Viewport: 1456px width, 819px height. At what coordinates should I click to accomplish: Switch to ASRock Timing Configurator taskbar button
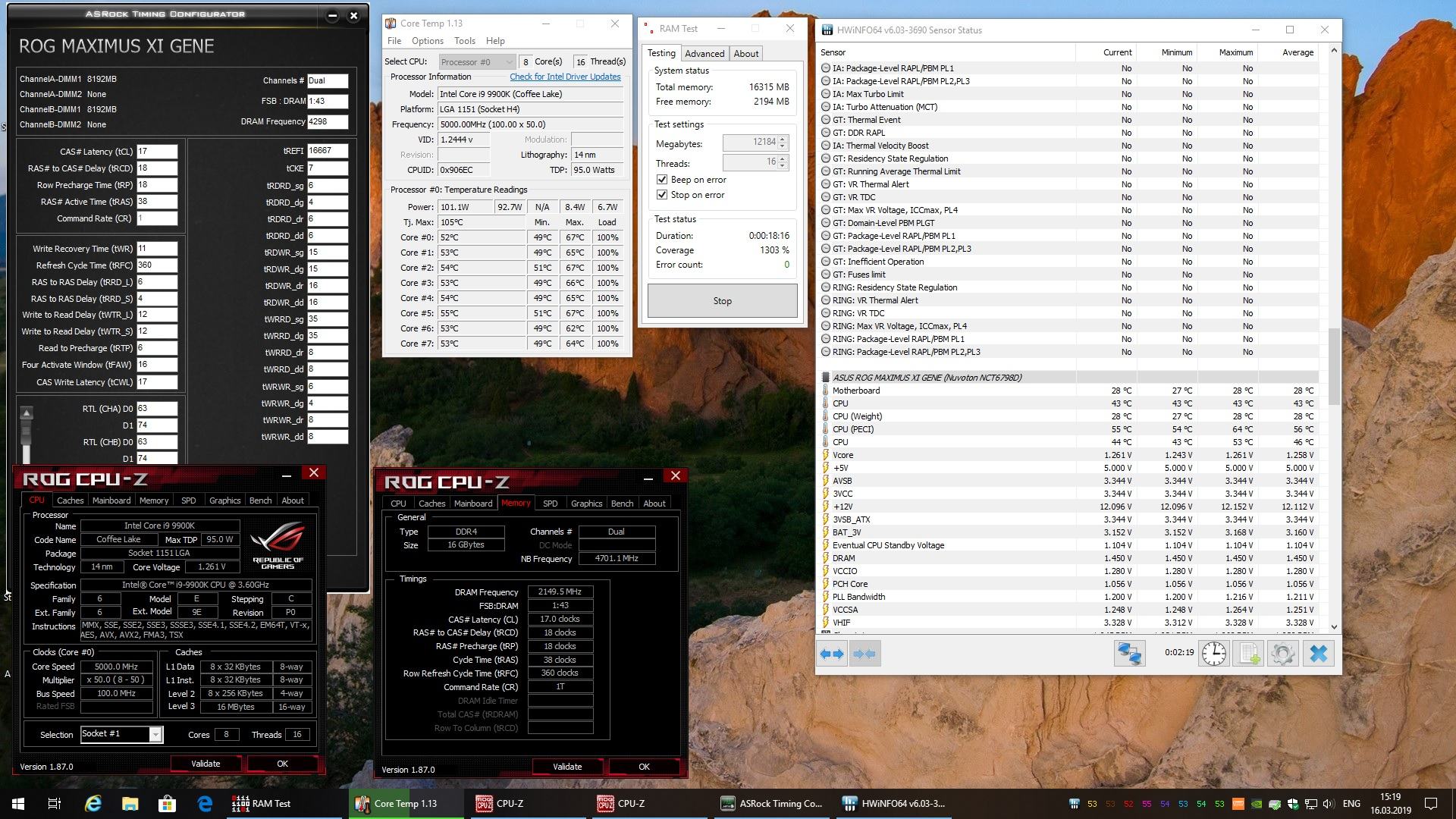(x=772, y=804)
